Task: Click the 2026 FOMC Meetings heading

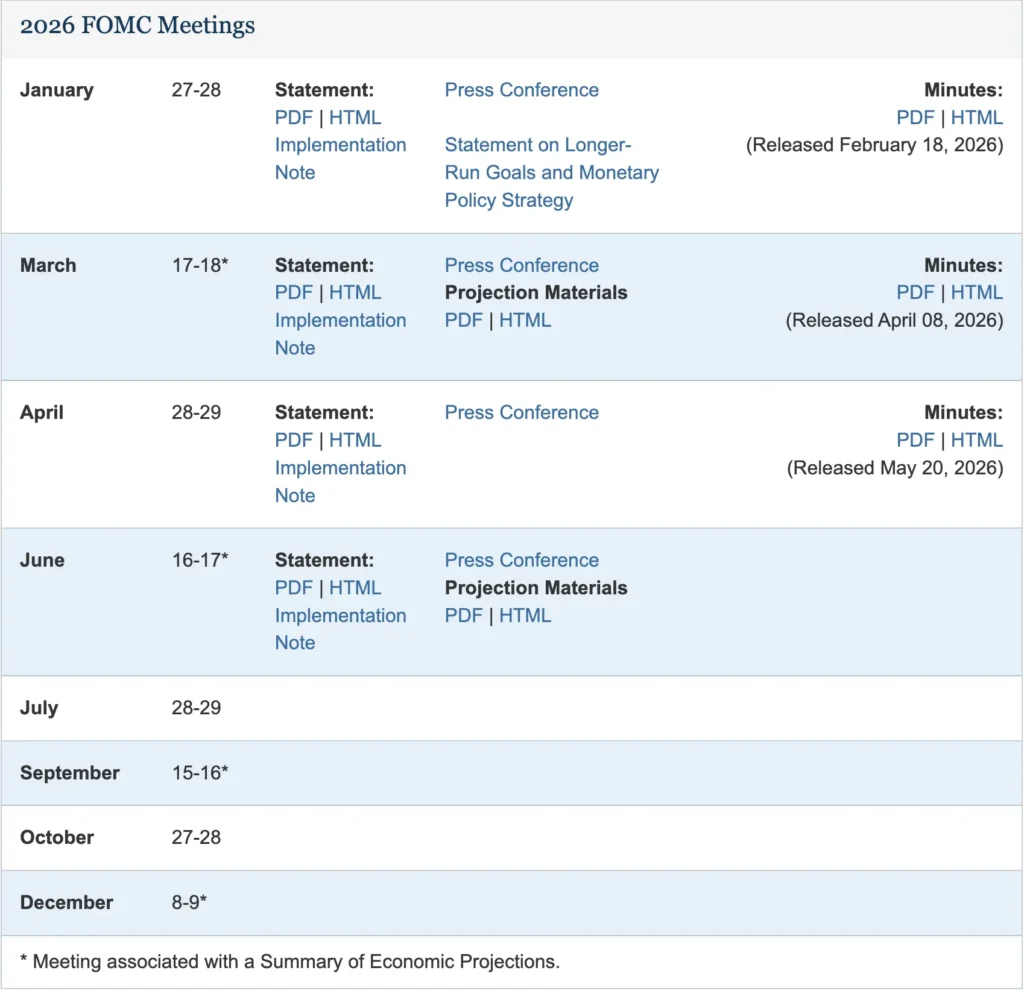Action: point(137,25)
